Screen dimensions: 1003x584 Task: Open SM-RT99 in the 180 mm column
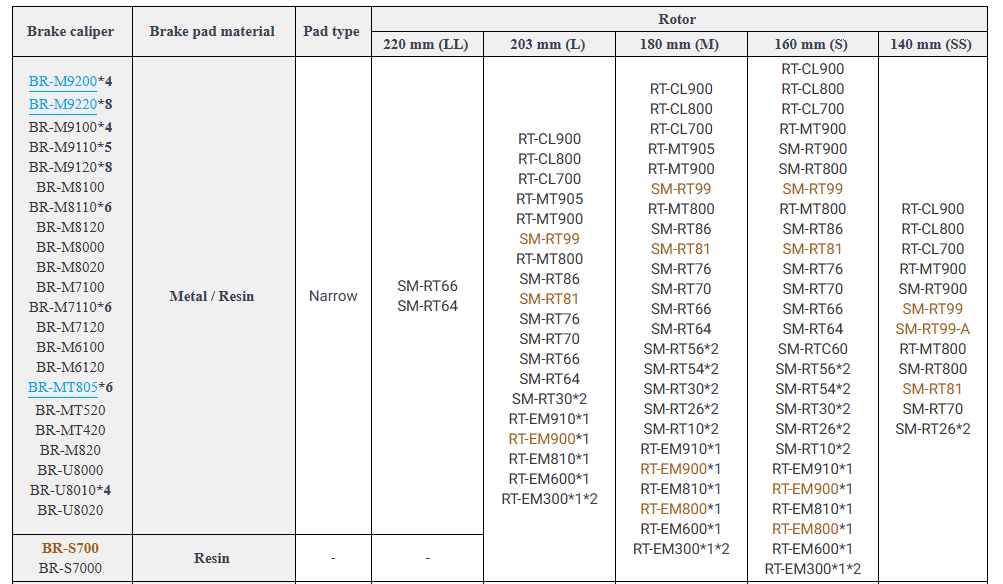pyautogui.click(x=681, y=189)
